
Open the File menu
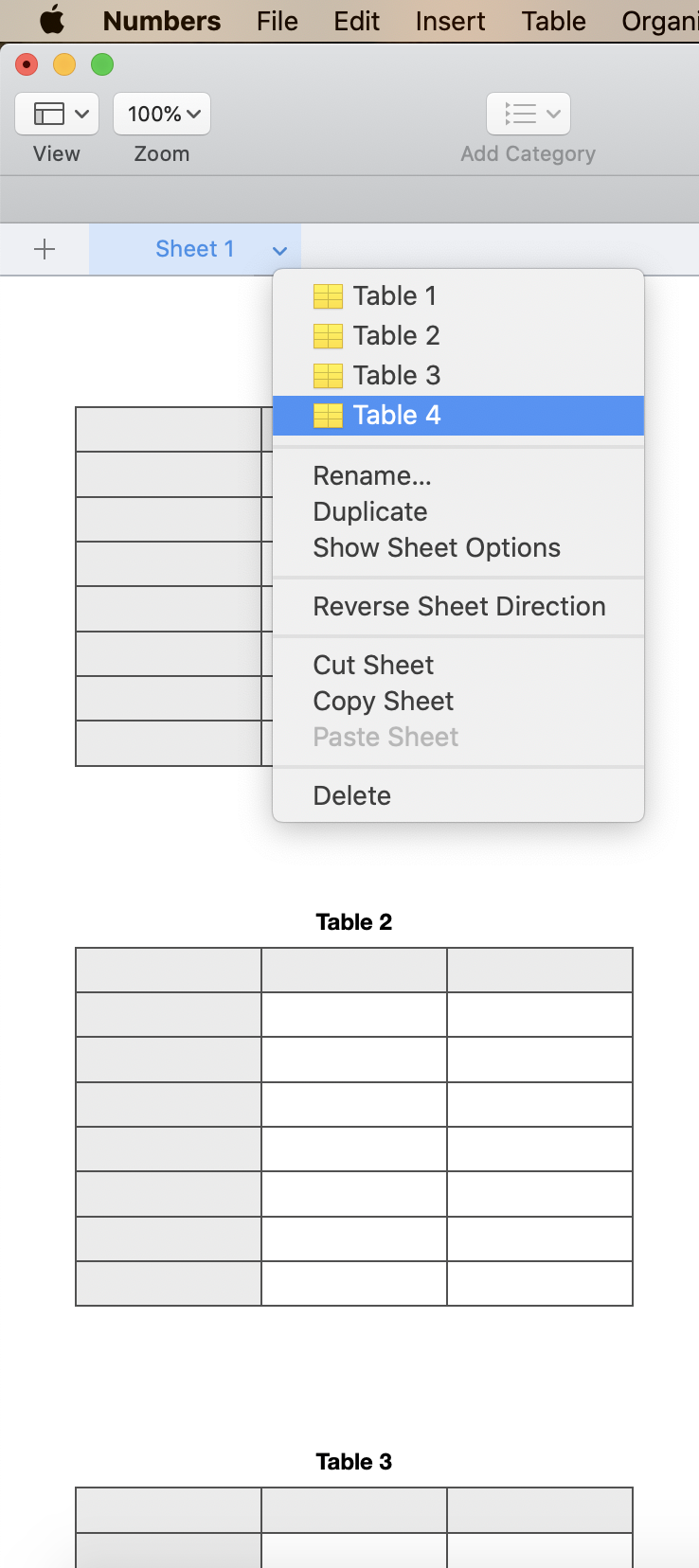277,21
